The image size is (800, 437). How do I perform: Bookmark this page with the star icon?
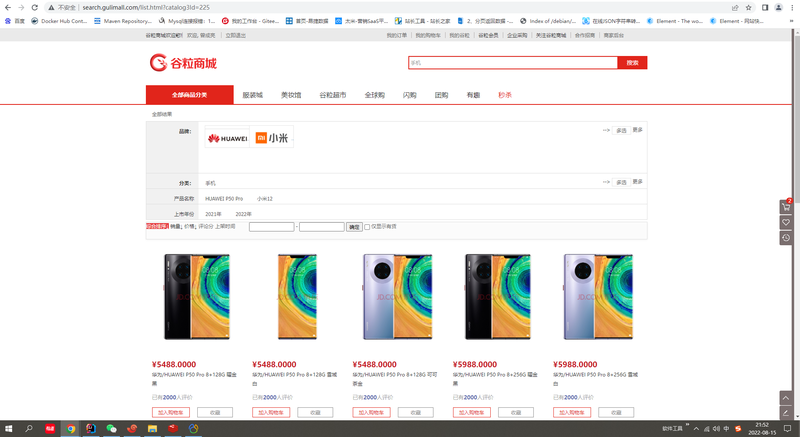pyautogui.click(x=748, y=8)
